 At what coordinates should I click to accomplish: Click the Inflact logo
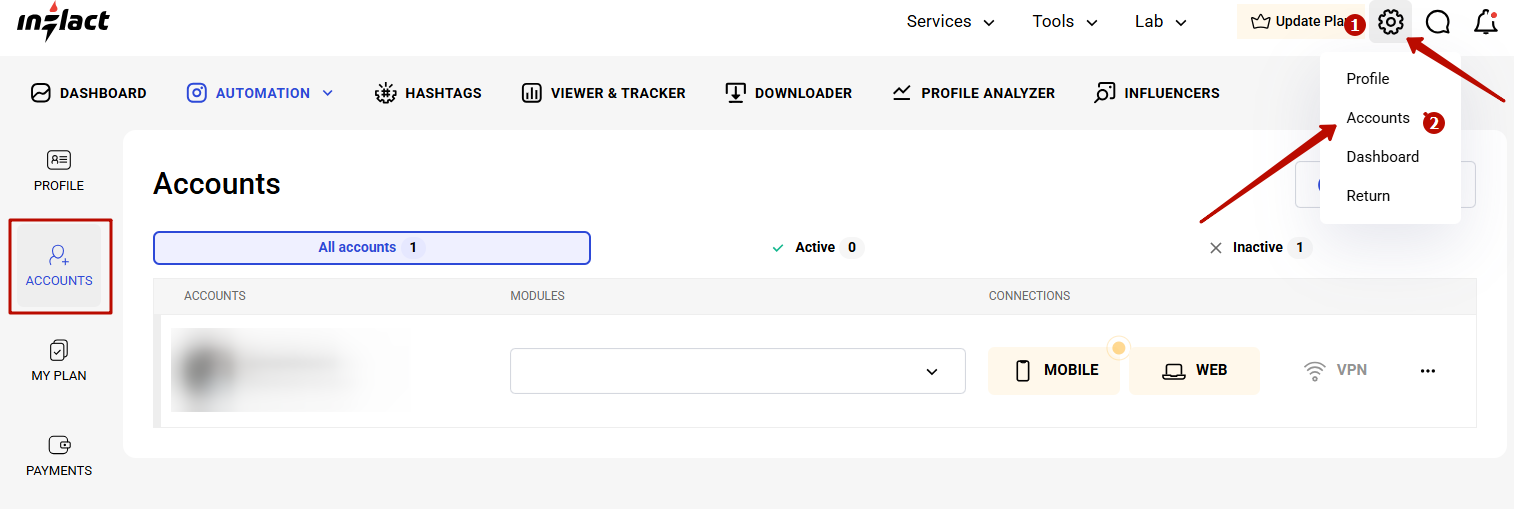point(63,21)
